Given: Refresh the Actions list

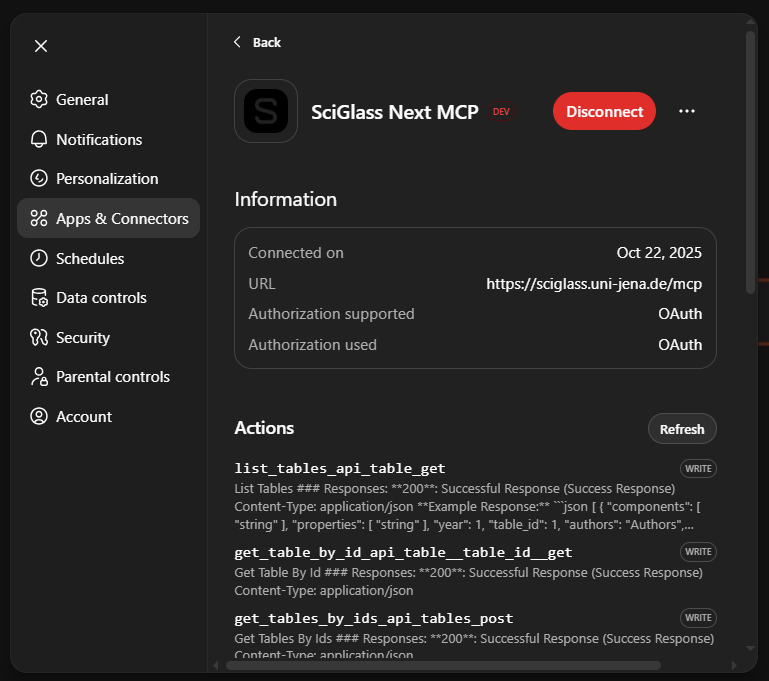Looking at the screenshot, I should (x=682, y=429).
